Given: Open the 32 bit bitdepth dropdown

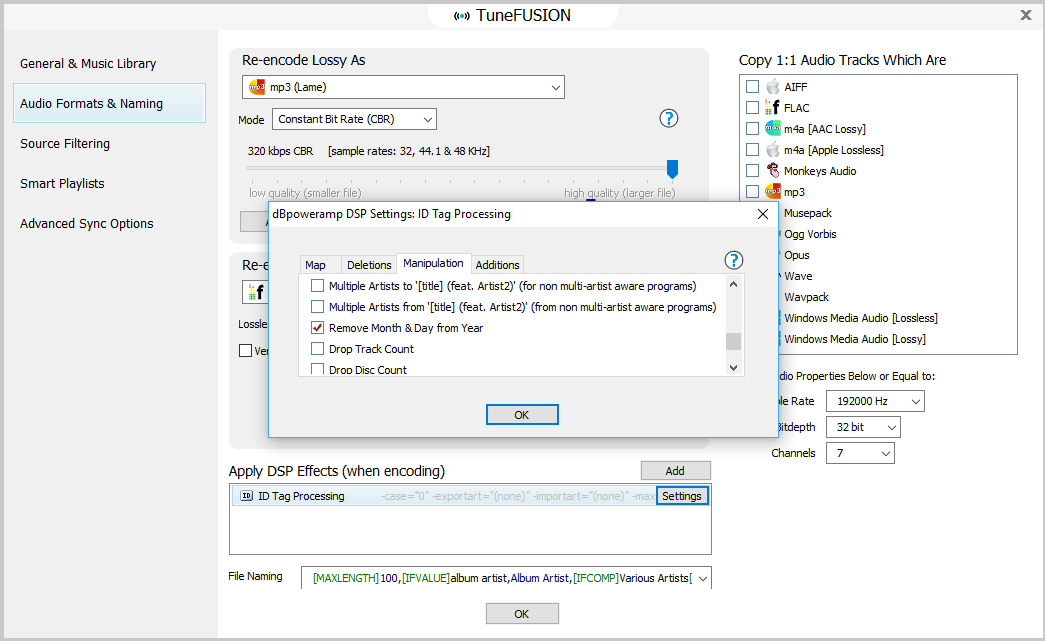Looking at the screenshot, I should point(863,427).
